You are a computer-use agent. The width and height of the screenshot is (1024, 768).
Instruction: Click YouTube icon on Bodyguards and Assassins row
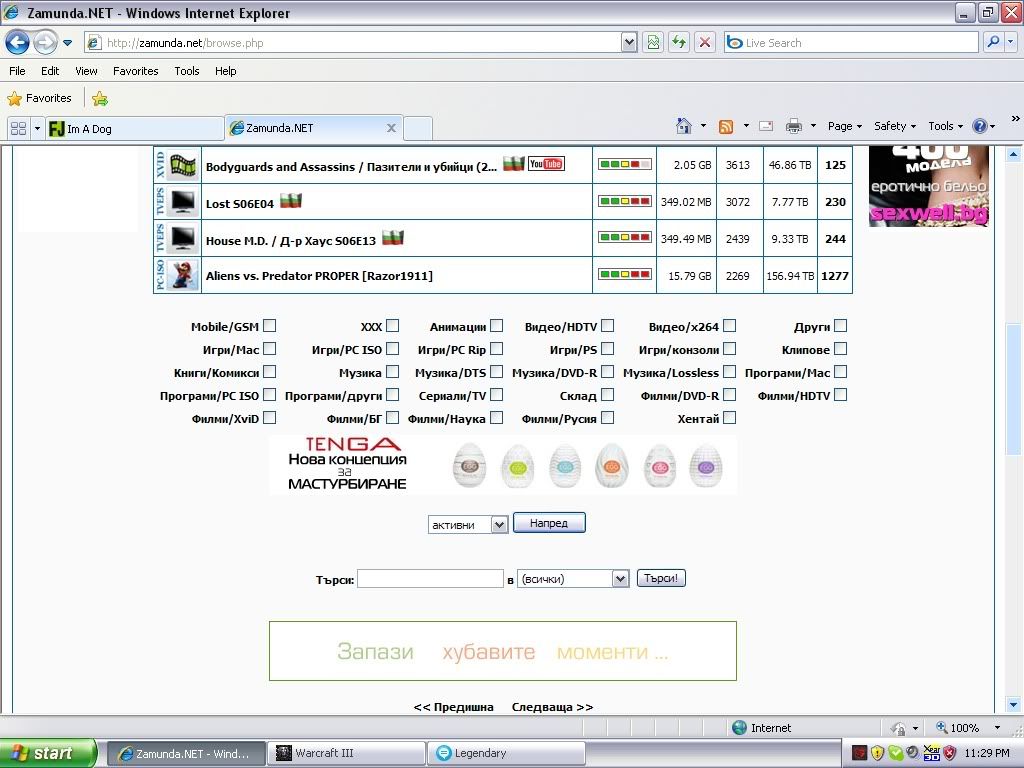(546, 164)
